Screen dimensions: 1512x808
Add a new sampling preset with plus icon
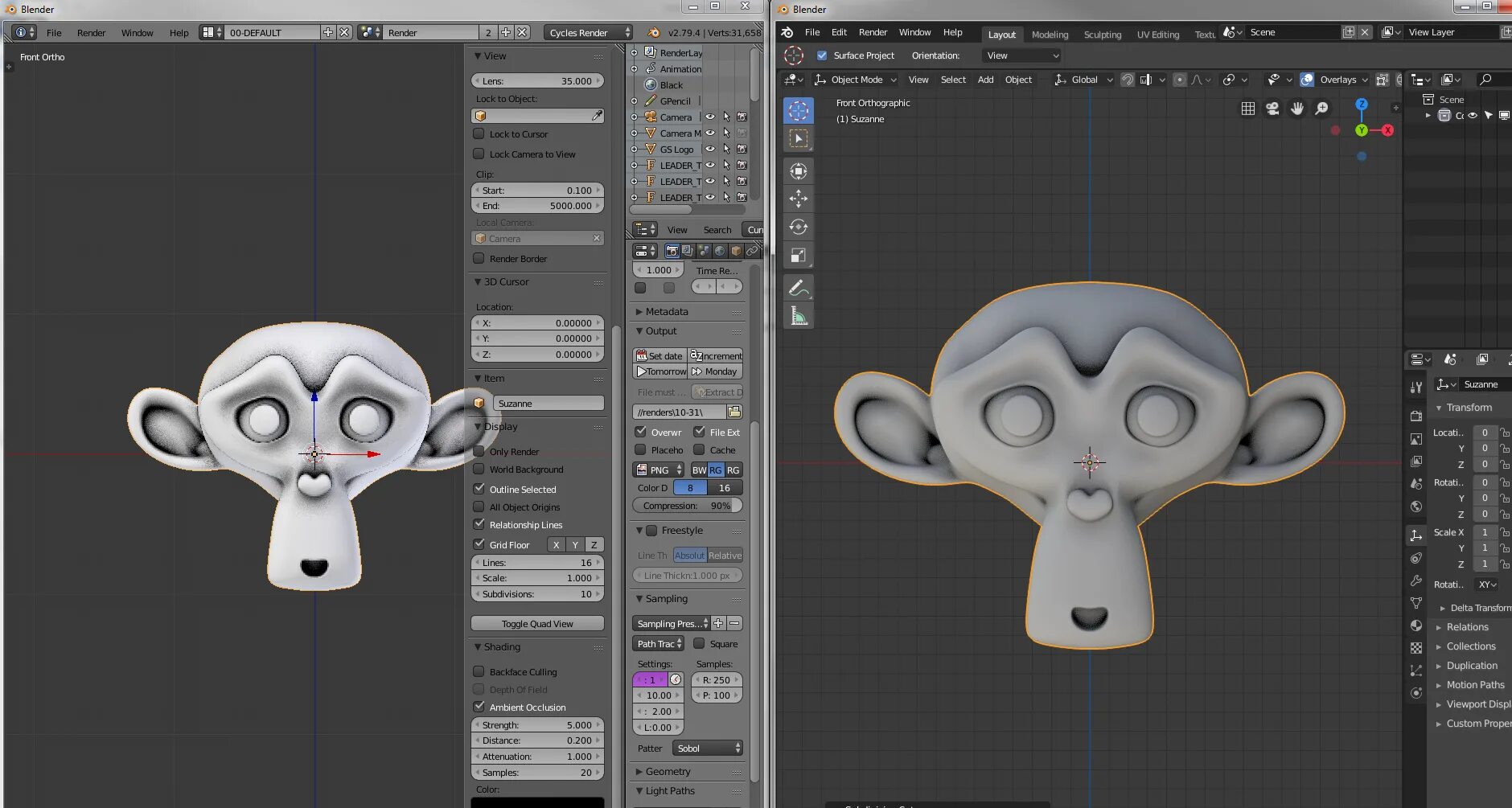tap(718, 623)
